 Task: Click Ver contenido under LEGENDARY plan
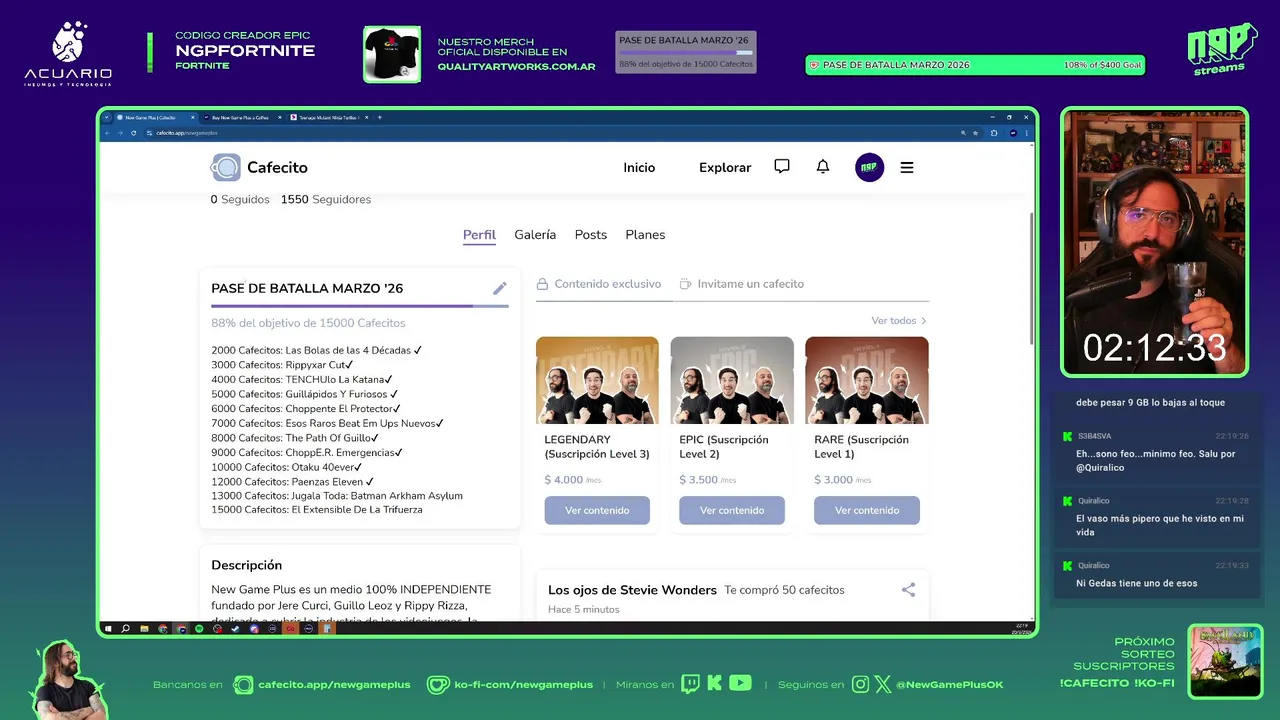pos(597,510)
